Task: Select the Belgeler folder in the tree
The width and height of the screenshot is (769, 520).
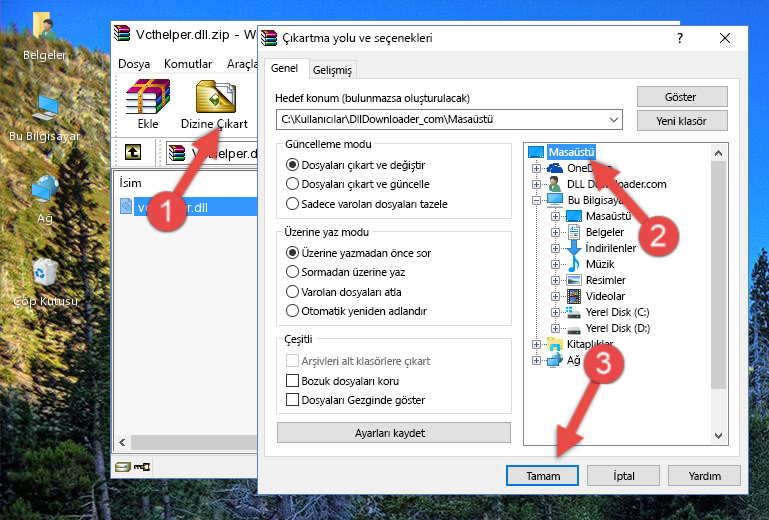Action: point(605,232)
